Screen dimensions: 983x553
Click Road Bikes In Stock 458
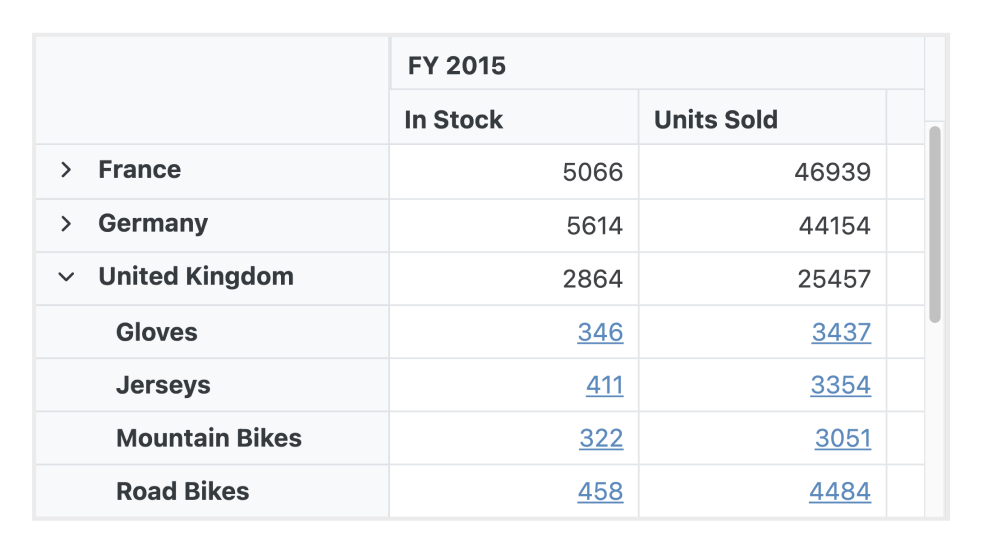tap(600, 491)
